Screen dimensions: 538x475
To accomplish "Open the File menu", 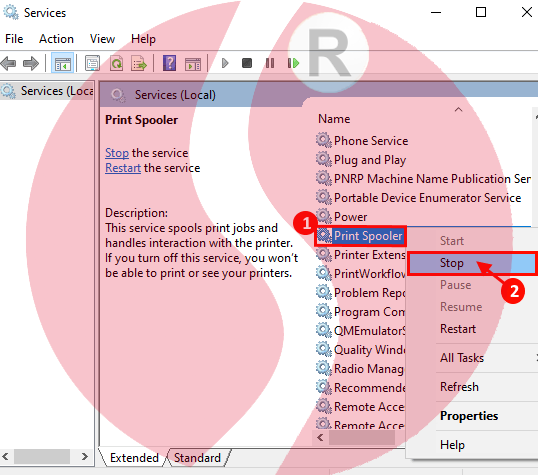I will point(14,39).
